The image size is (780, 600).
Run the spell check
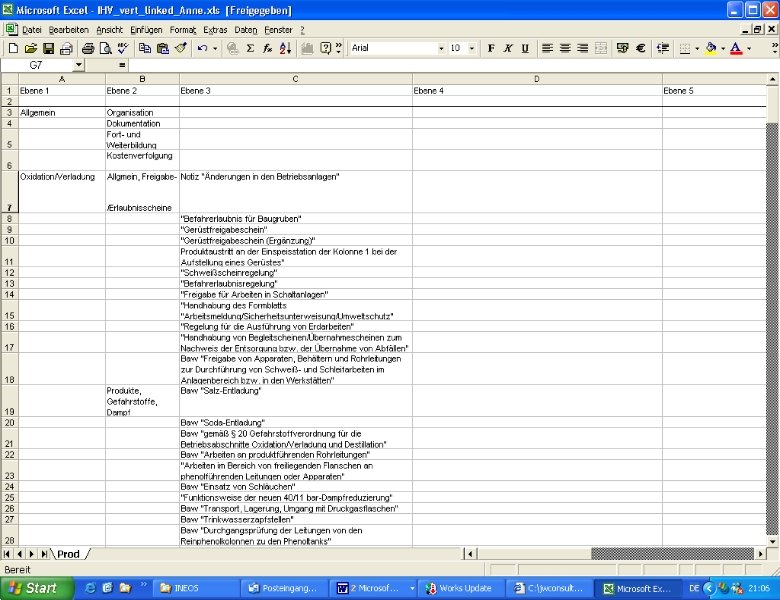click(123, 48)
